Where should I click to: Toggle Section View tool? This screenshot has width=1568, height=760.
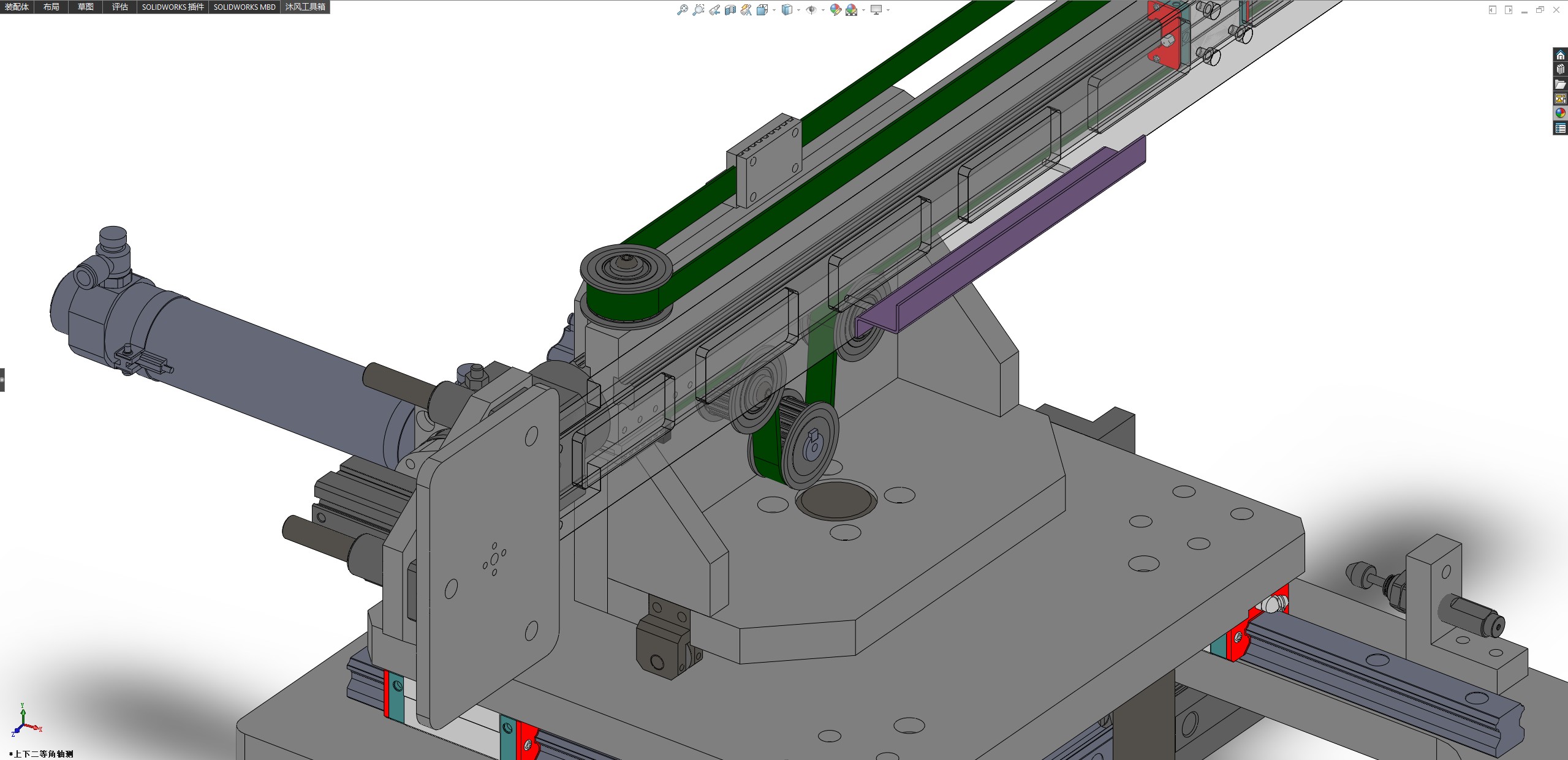[x=730, y=10]
